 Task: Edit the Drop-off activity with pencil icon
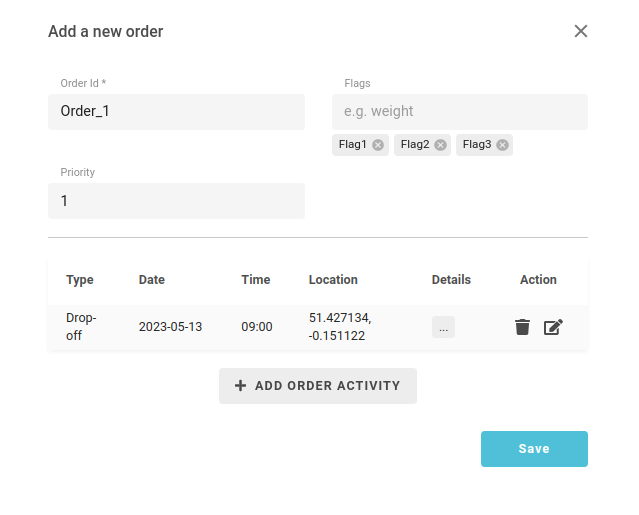coord(553,327)
